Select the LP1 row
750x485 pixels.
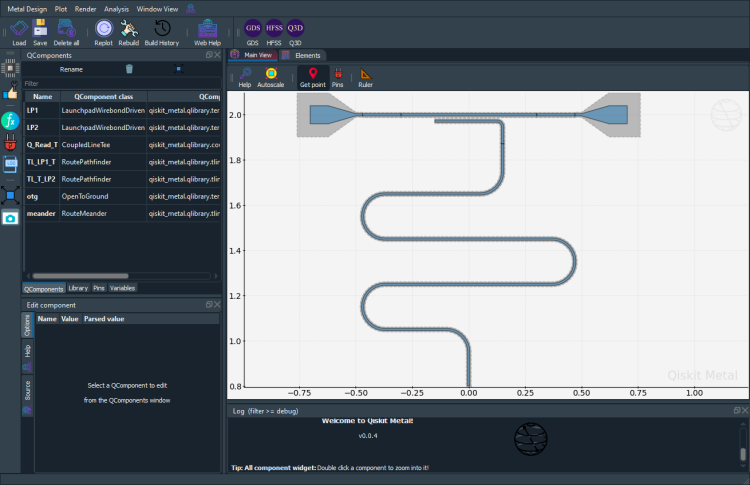pyautogui.click(x=122, y=110)
